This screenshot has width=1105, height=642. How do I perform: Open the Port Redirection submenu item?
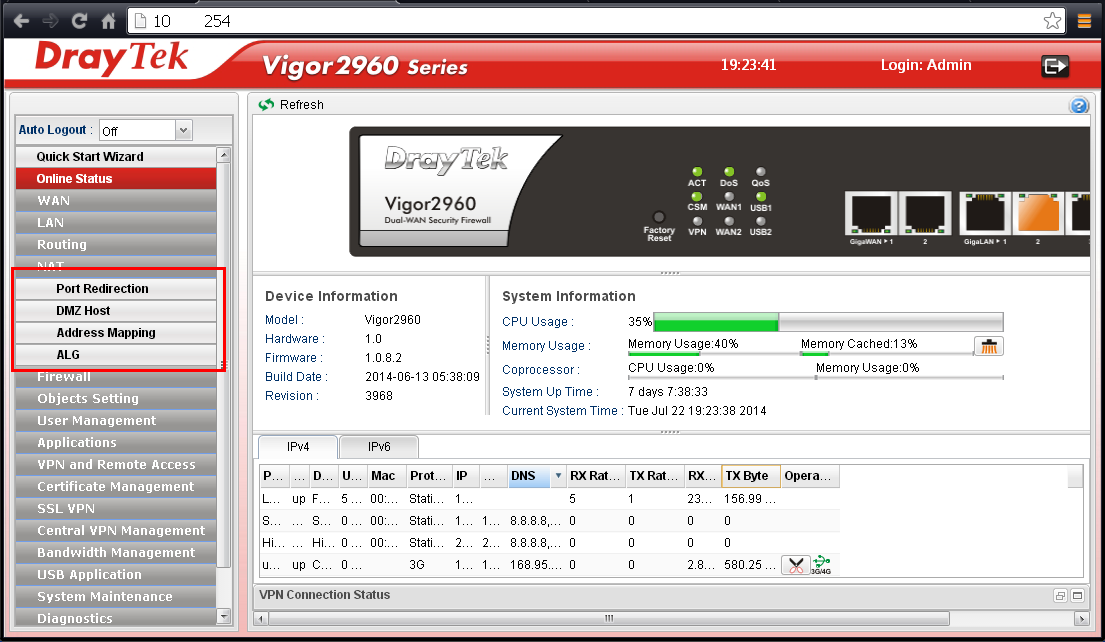116,289
